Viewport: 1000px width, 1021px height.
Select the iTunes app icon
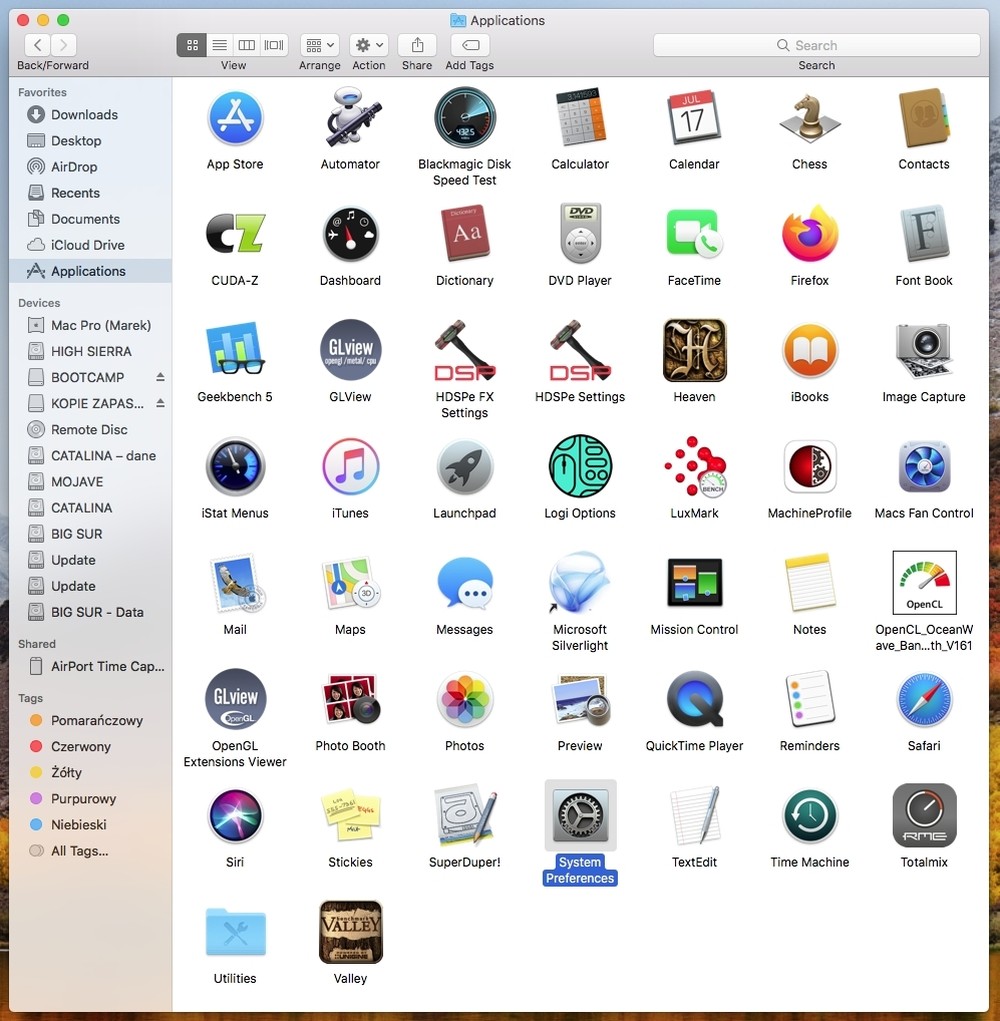click(x=350, y=466)
